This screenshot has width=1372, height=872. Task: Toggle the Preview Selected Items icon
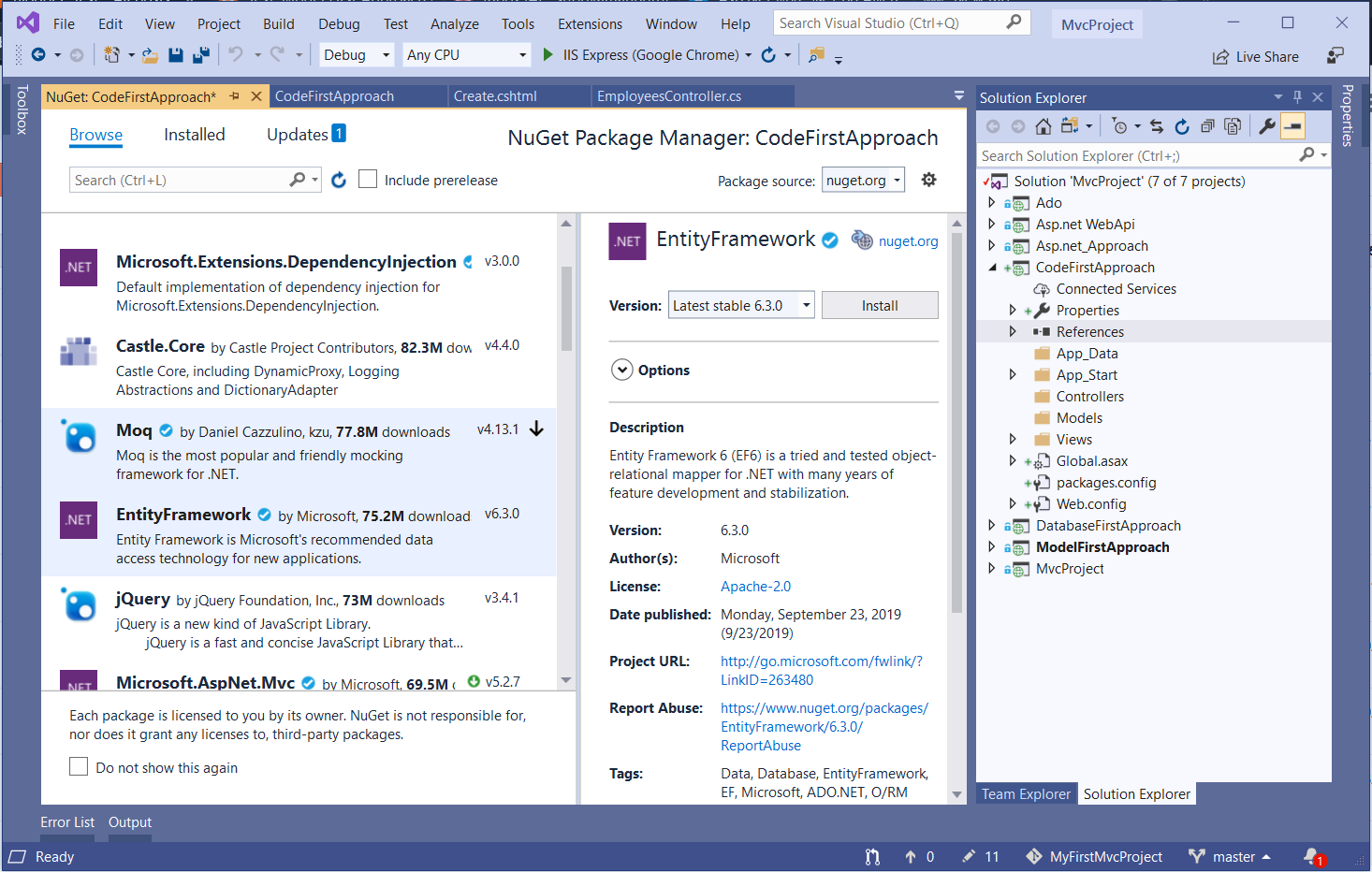[x=1292, y=126]
